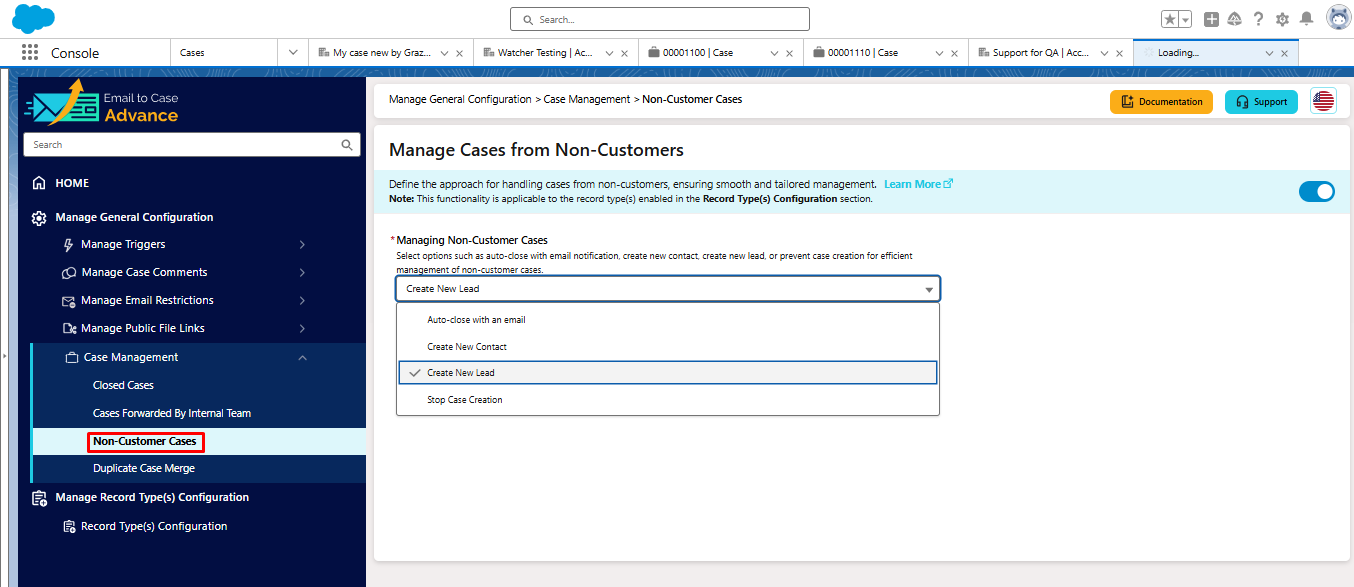Screen dimensions: 1354x587
Task: Select Stop Case Creation option
Action: tap(668, 400)
